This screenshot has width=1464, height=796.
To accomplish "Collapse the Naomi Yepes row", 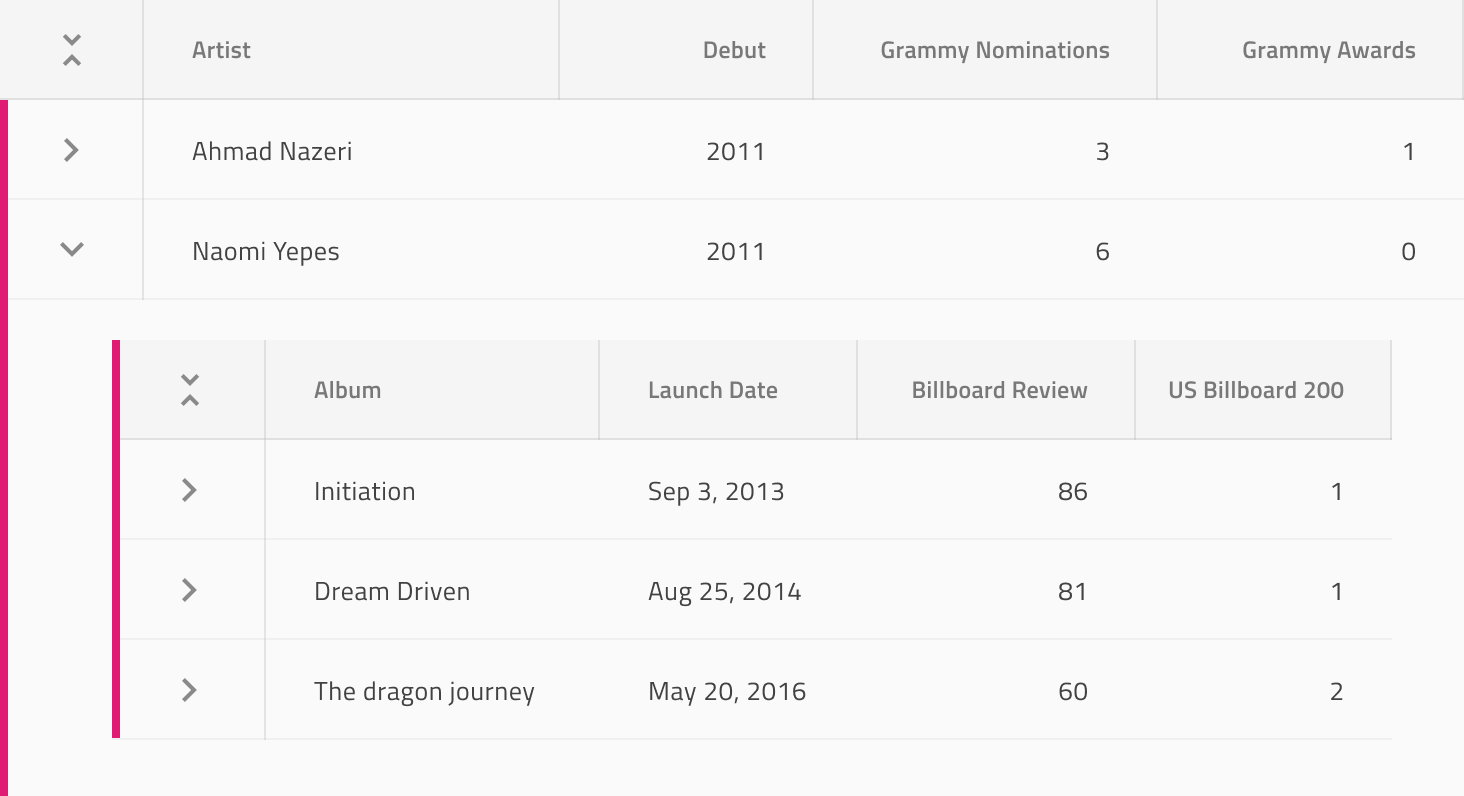I will [71, 250].
